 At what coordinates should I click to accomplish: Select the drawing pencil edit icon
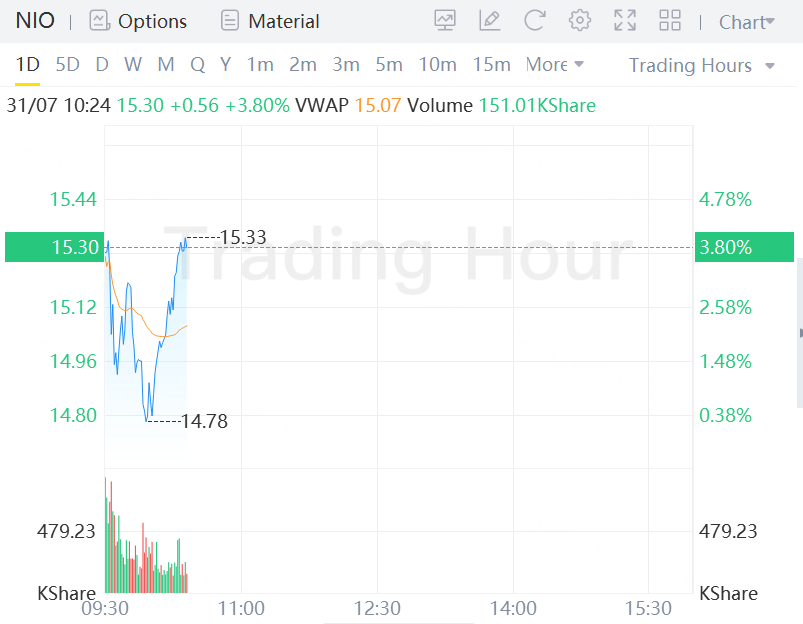[x=490, y=21]
